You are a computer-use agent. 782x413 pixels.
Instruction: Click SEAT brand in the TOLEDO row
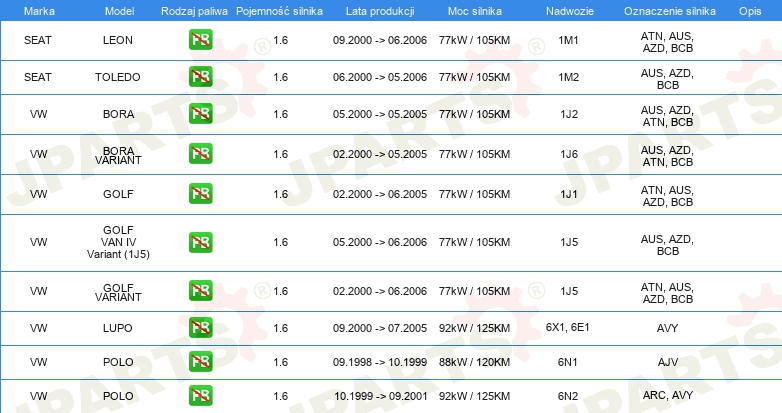tap(38, 77)
